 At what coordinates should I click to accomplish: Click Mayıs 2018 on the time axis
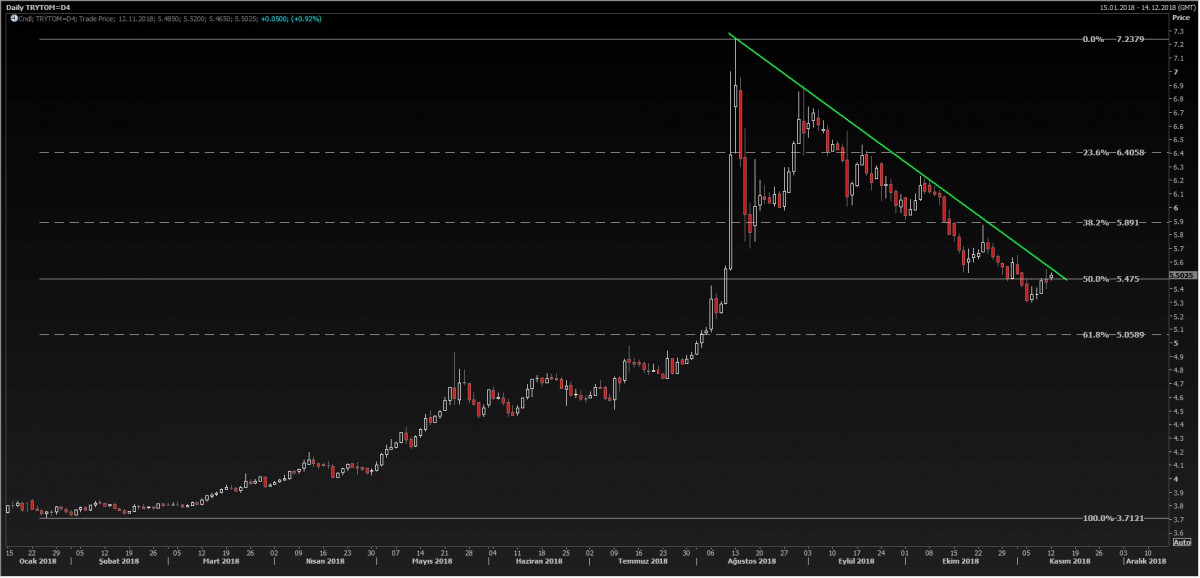click(x=428, y=562)
